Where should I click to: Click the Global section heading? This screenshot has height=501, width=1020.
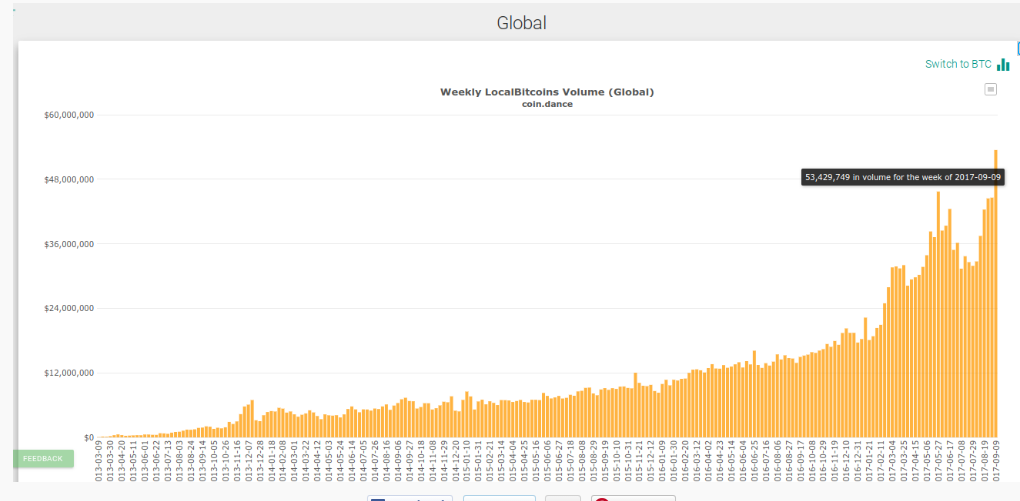pyautogui.click(x=521, y=22)
